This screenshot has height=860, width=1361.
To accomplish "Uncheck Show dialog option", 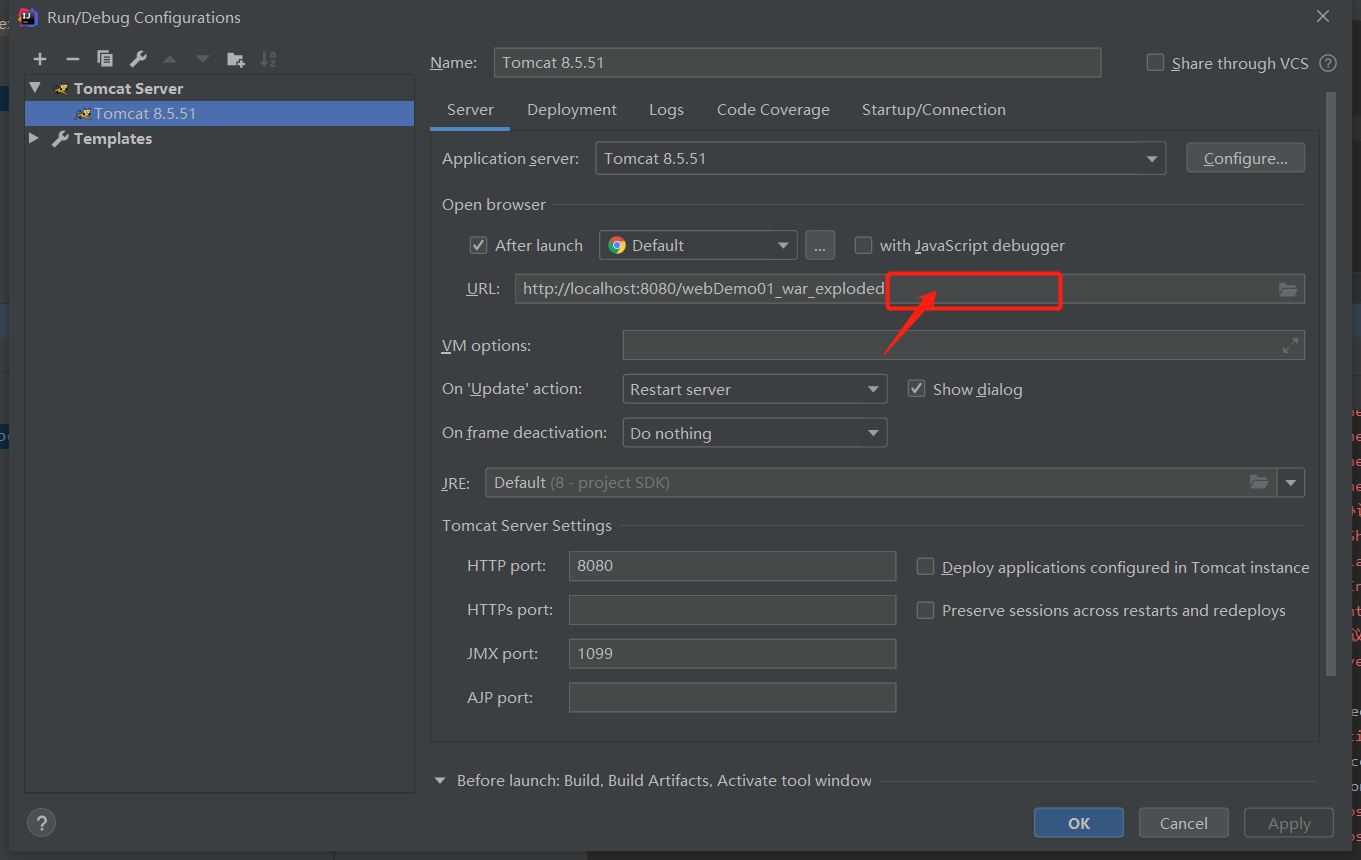I will 916,388.
